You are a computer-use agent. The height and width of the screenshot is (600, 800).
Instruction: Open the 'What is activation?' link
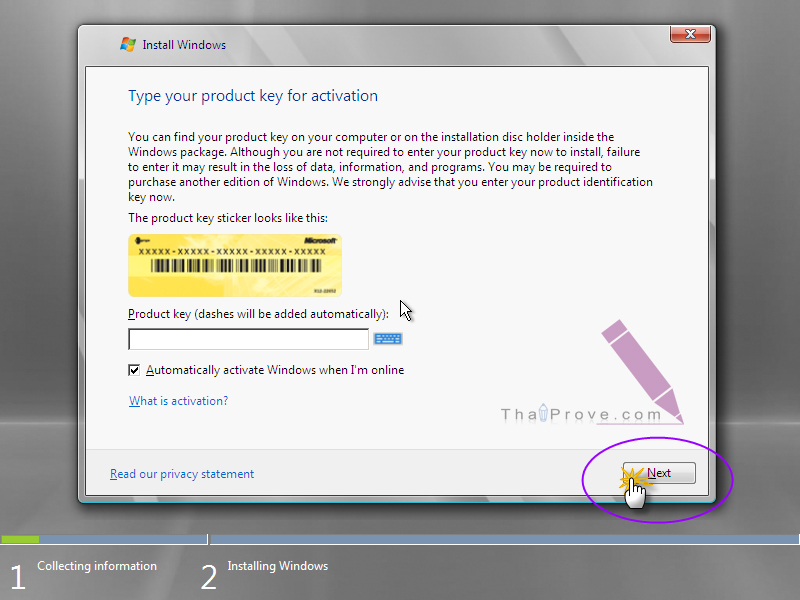(179, 401)
